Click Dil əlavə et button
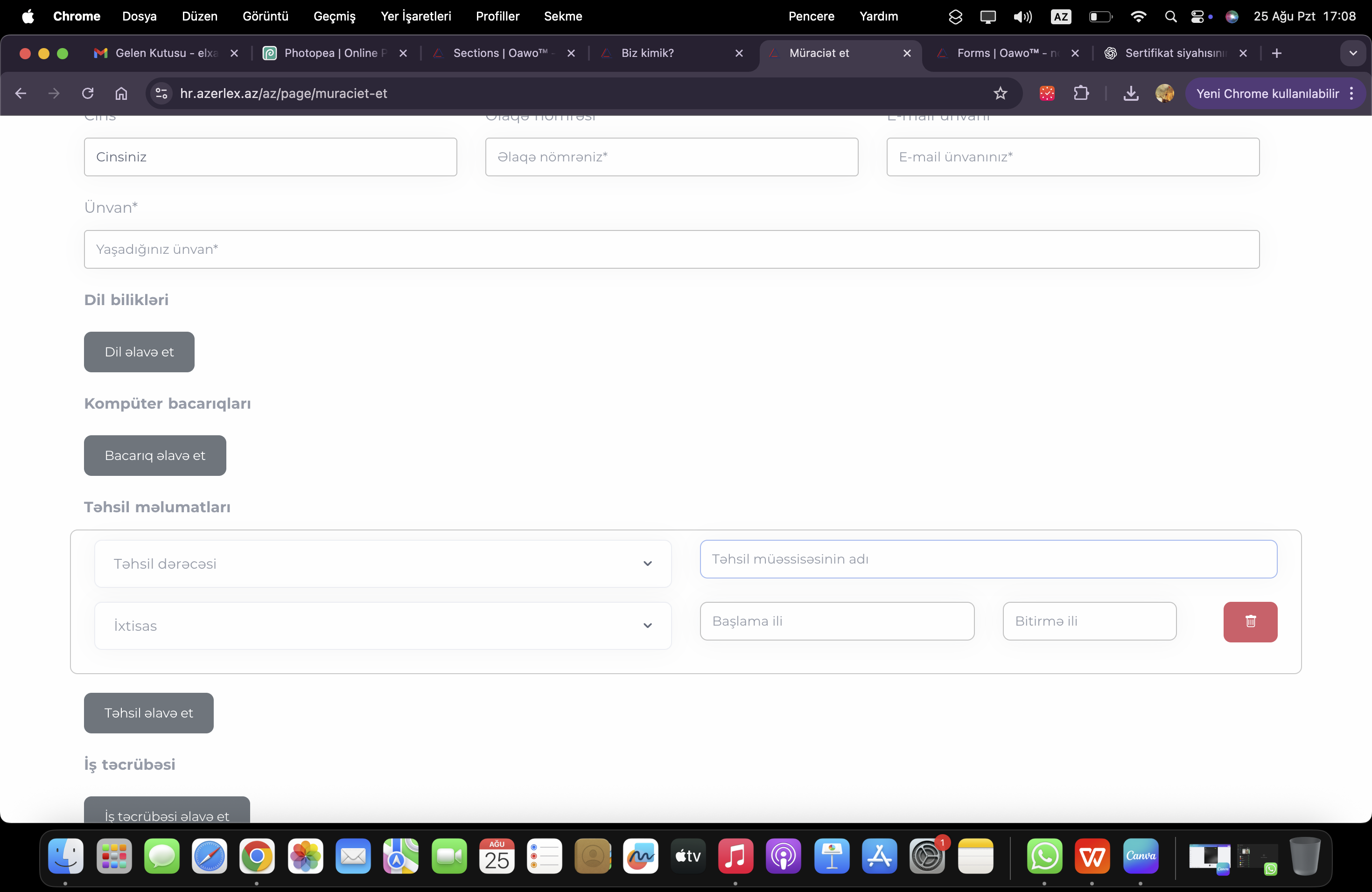1372x892 pixels. pos(139,352)
